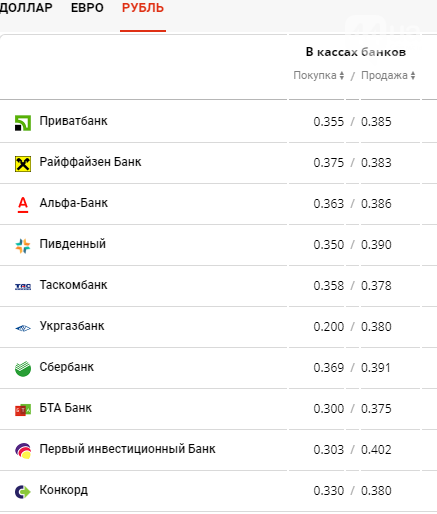This screenshot has width=437, height=514.
Task: Open the Приватбанк bank name link
Action: coord(73,121)
